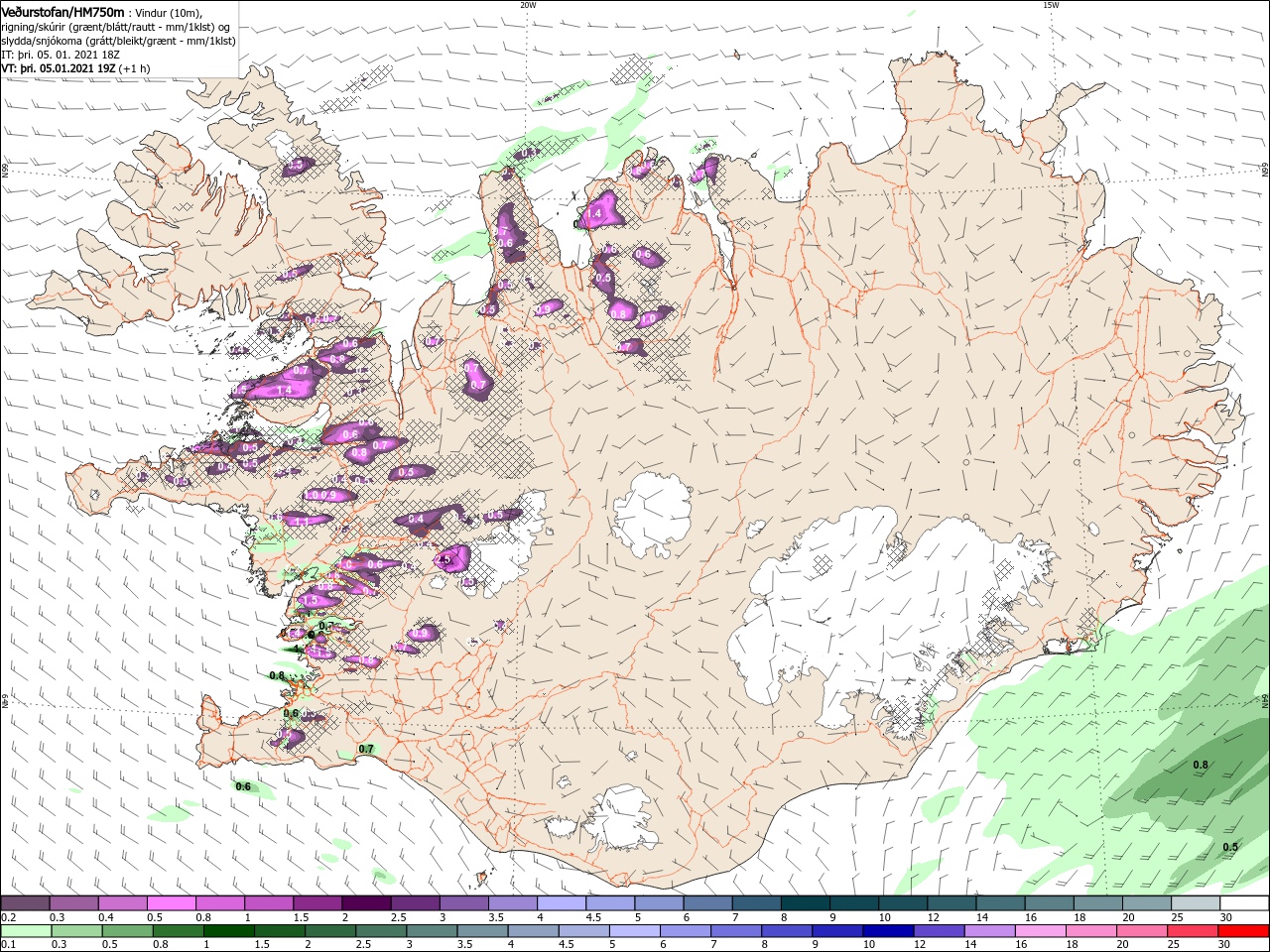Pick light pink rain swatch between 16 and 18
The image size is (1270, 952).
pyautogui.click(x=1041, y=931)
